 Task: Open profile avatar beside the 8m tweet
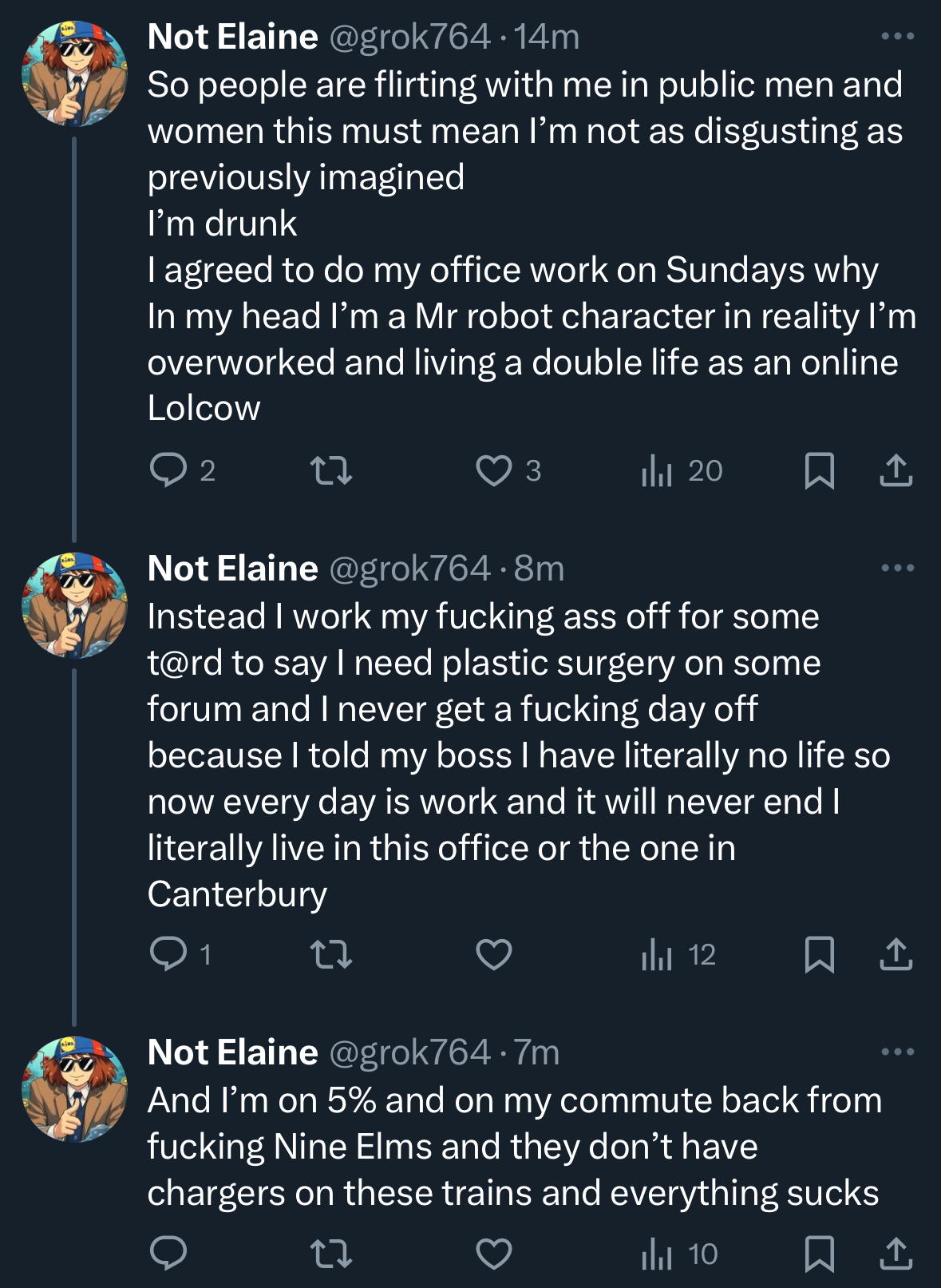point(74,604)
